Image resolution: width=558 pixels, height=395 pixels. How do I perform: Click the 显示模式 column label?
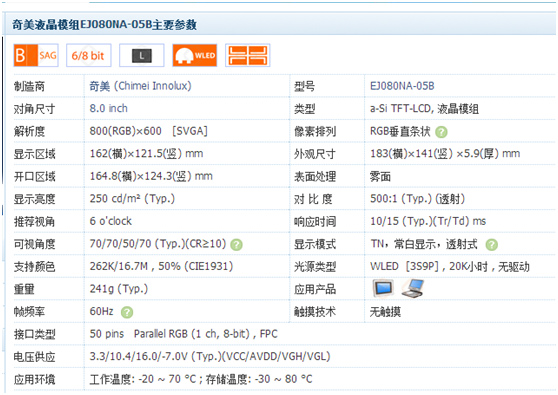point(315,244)
